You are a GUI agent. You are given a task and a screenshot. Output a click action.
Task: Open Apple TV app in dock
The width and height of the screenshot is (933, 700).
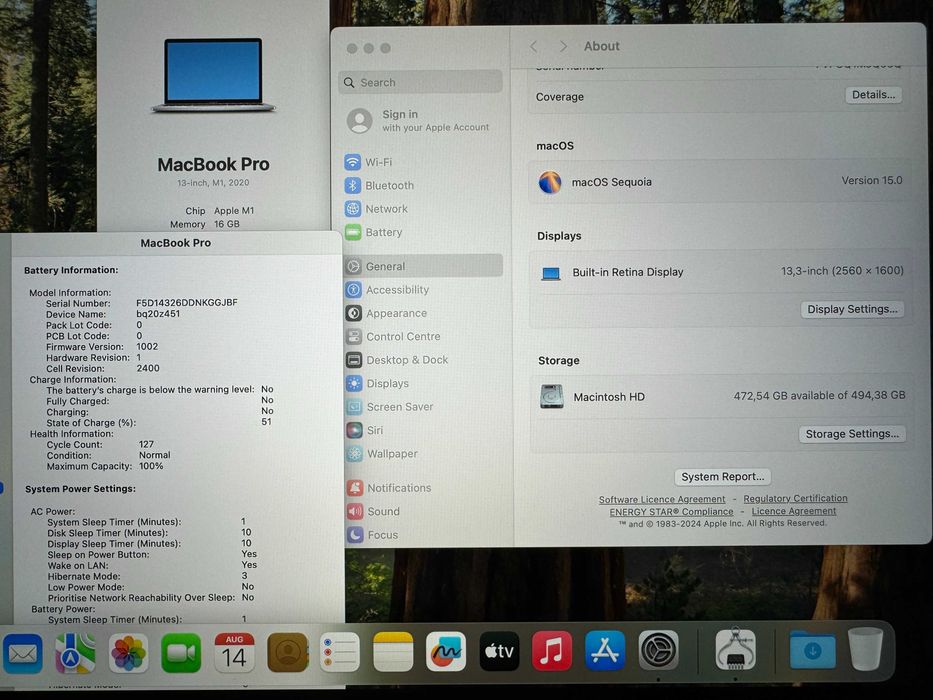tap(499, 651)
